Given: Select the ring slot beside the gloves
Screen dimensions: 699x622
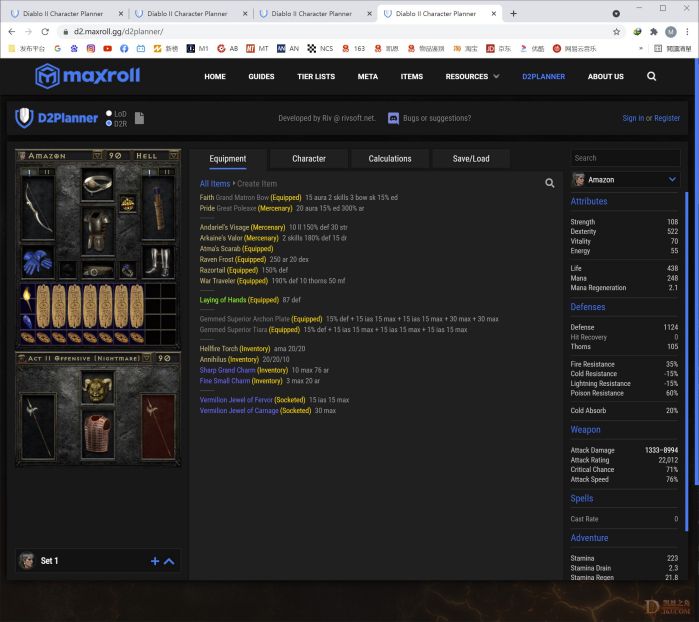Looking at the screenshot, I should point(68,270).
